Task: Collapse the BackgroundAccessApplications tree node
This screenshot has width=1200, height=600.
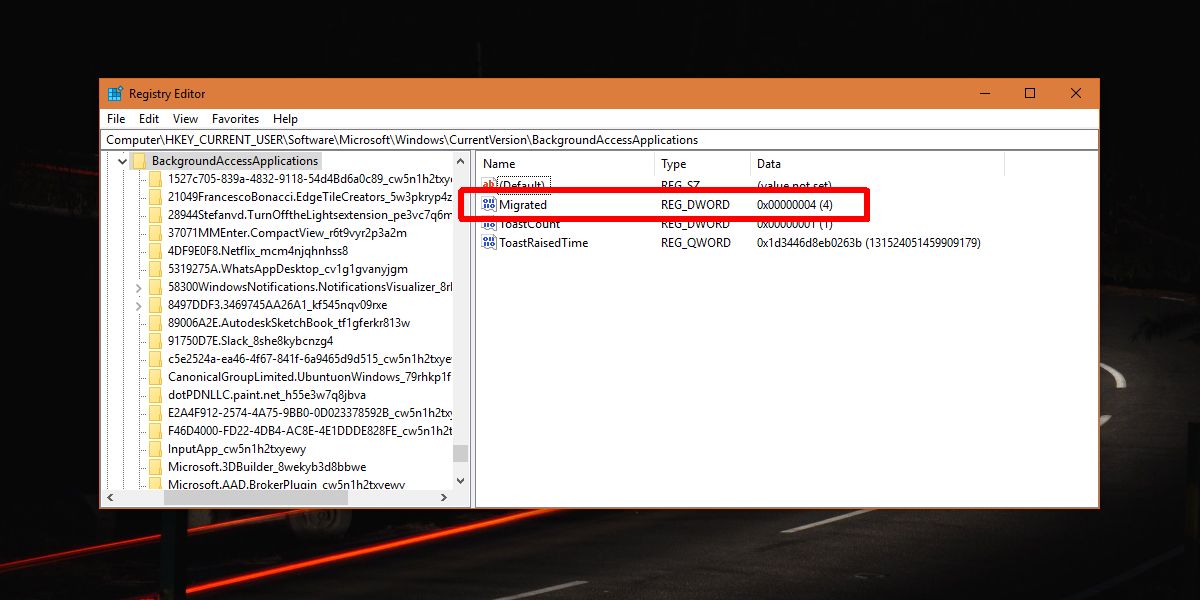Action: (x=122, y=160)
